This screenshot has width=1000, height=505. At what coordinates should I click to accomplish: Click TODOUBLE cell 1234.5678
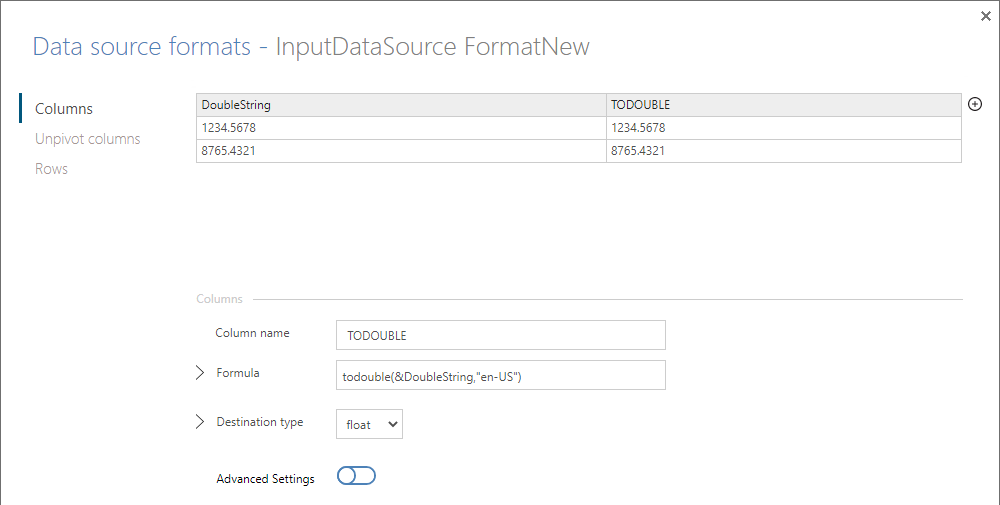[x=784, y=128]
